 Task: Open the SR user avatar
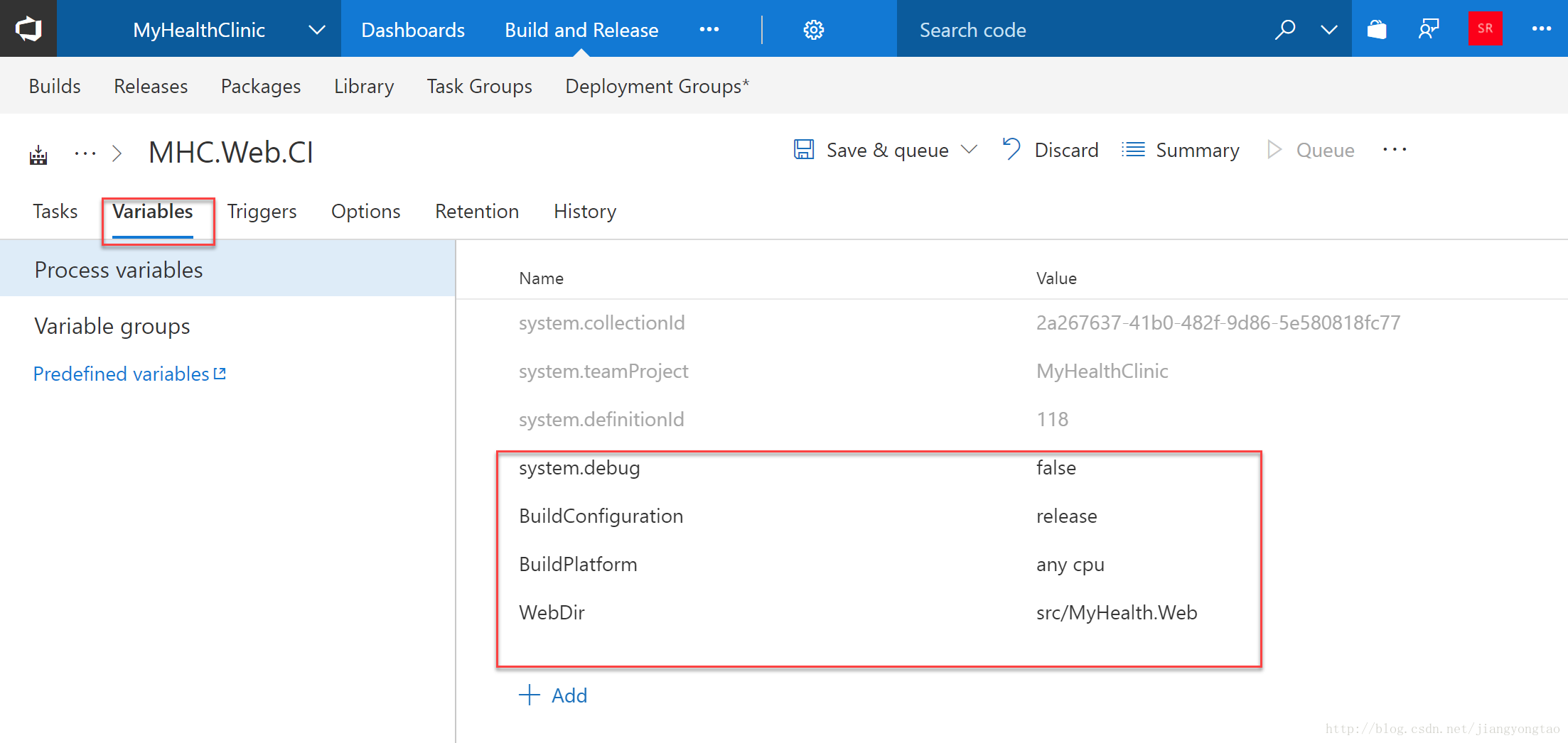(1485, 29)
